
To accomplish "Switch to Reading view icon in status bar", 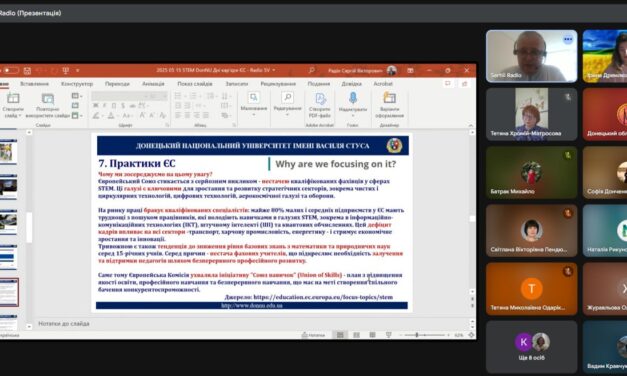I will coord(372,335).
